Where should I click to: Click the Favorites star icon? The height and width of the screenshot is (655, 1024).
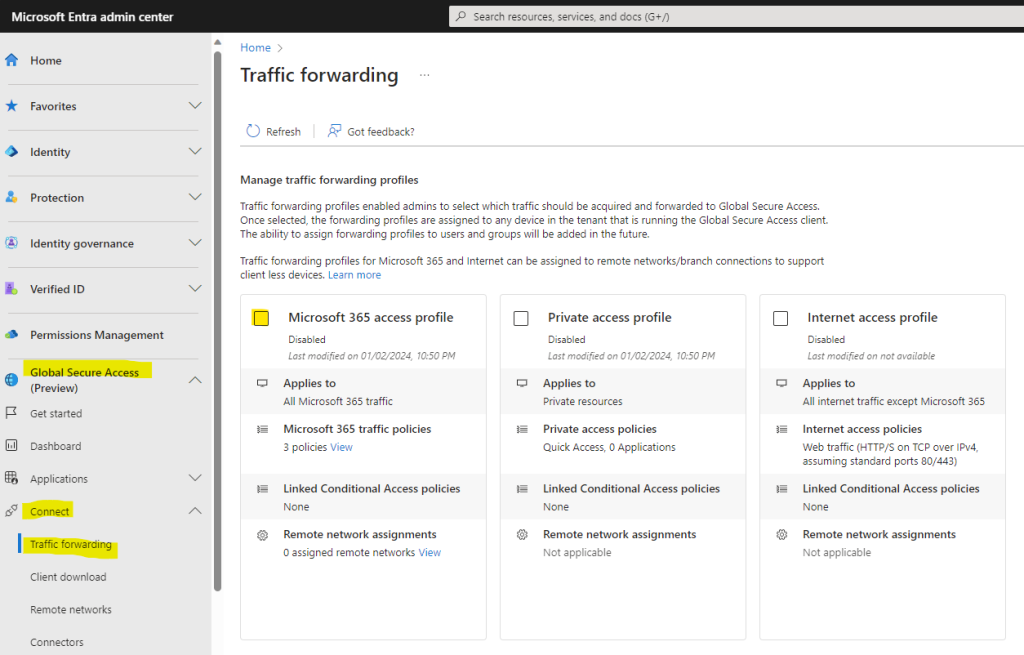[12, 106]
